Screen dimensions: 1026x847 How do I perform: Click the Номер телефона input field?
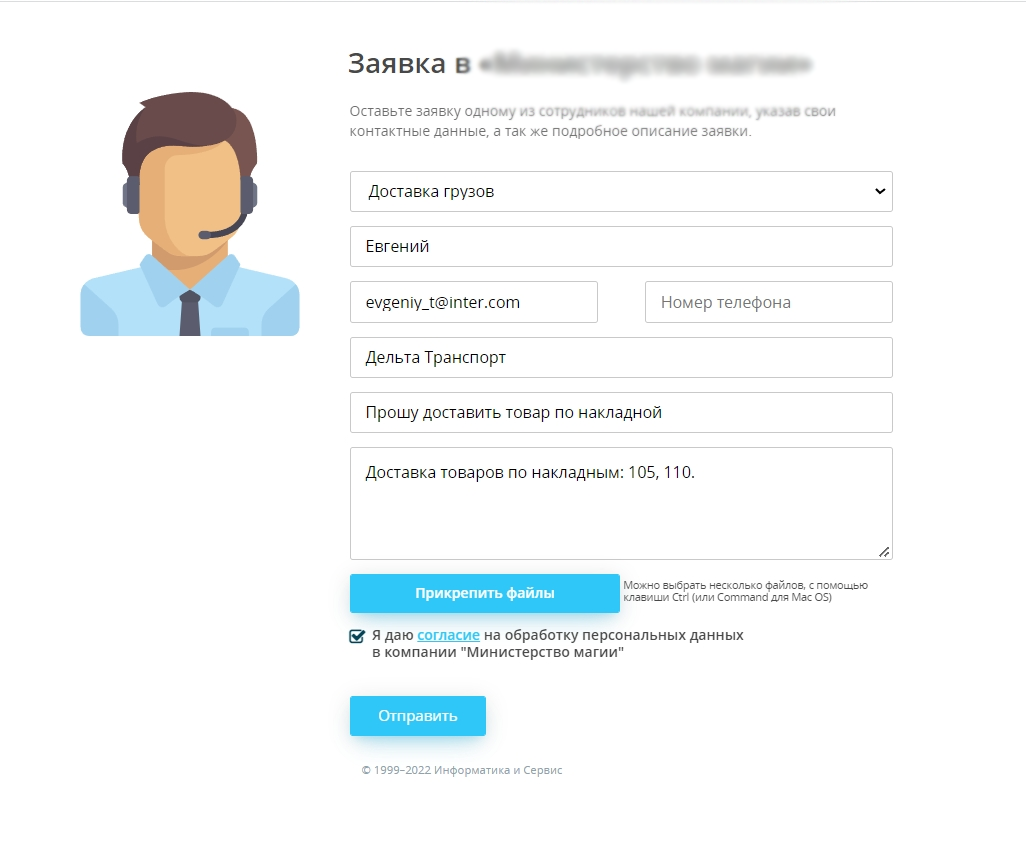point(769,302)
